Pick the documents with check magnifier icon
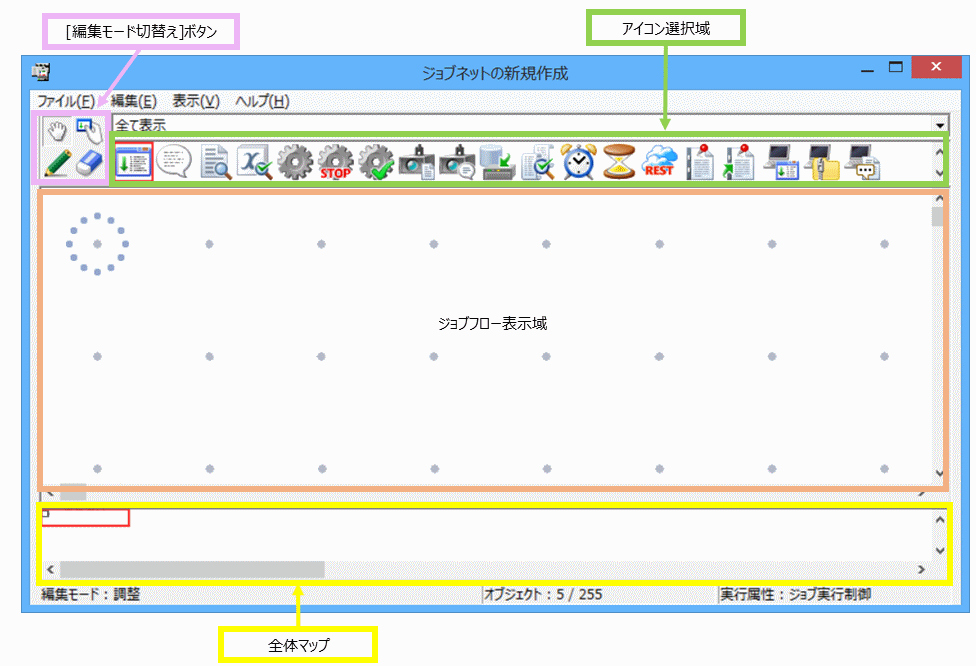The width and height of the screenshot is (976, 666). tap(538, 162)
